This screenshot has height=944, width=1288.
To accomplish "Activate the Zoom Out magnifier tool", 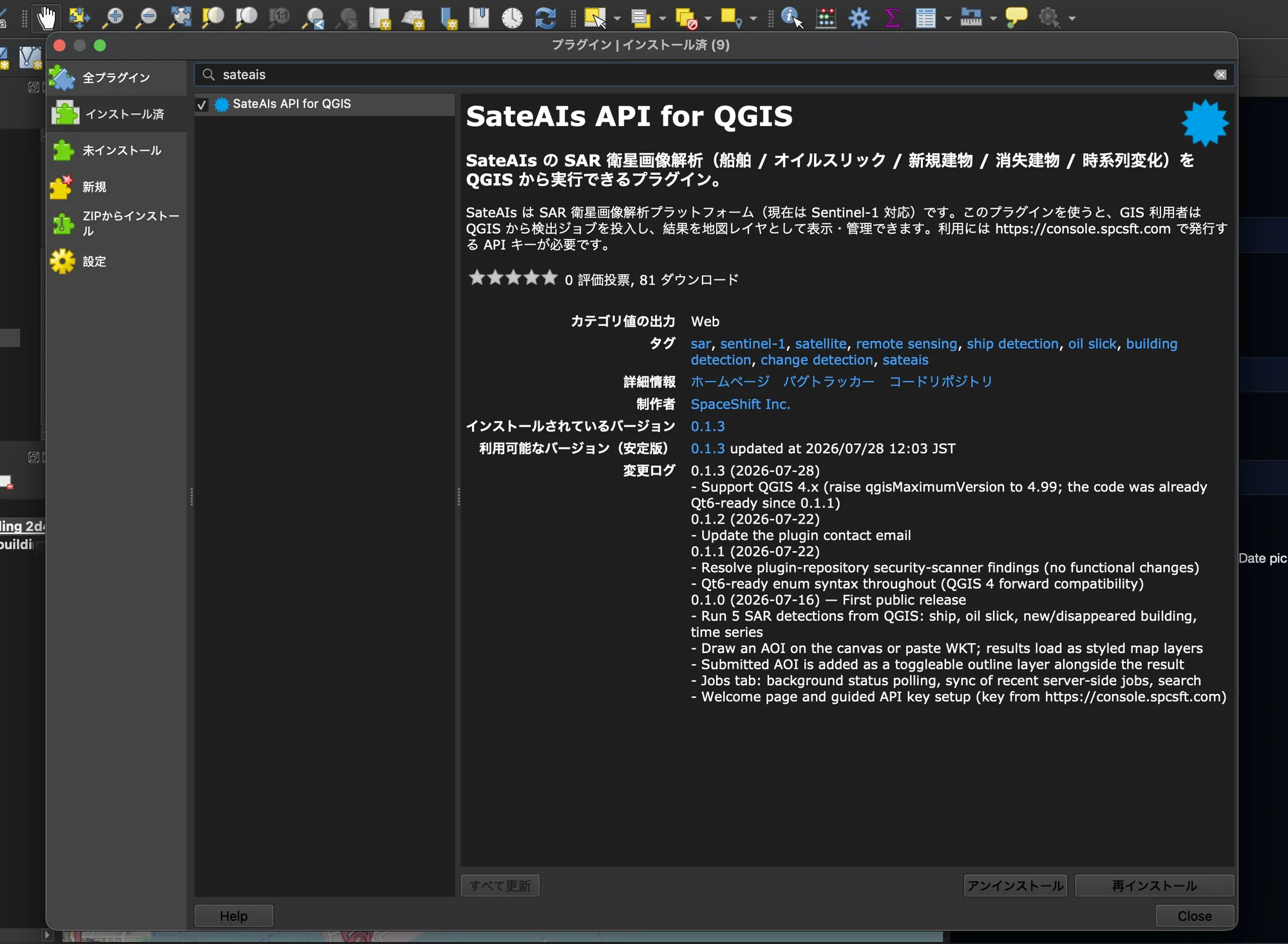I will [x=147, y=17].
